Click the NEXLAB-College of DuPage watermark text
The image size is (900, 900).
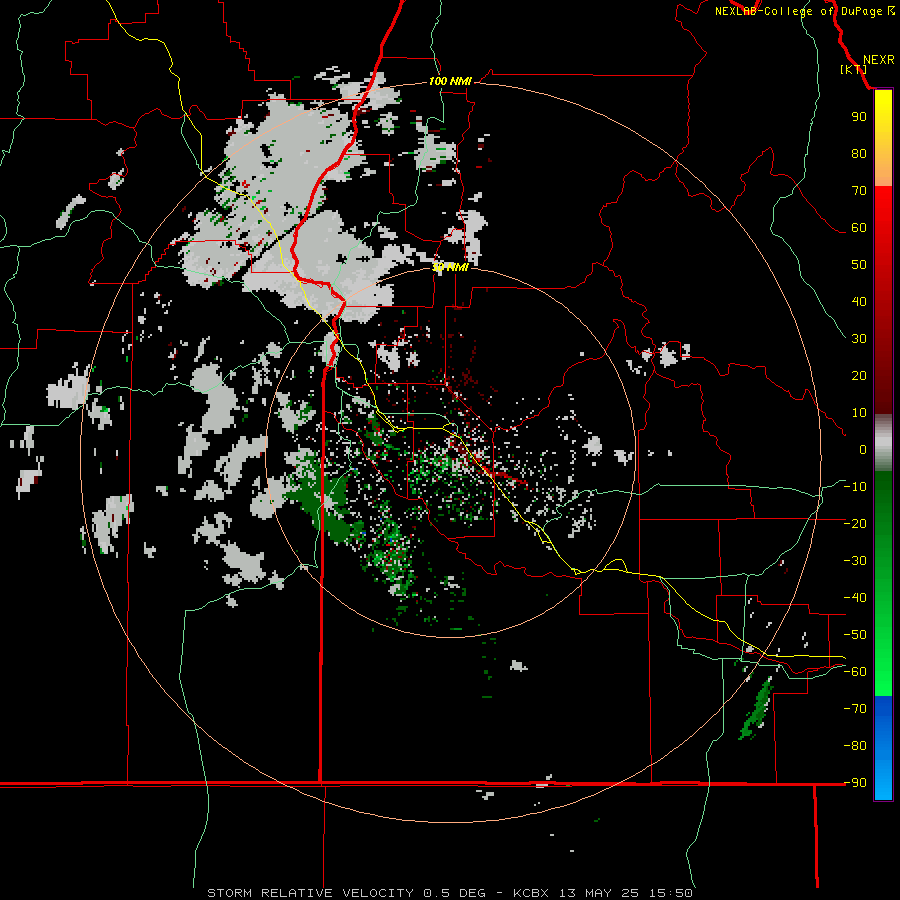click(x=804, y=11)
